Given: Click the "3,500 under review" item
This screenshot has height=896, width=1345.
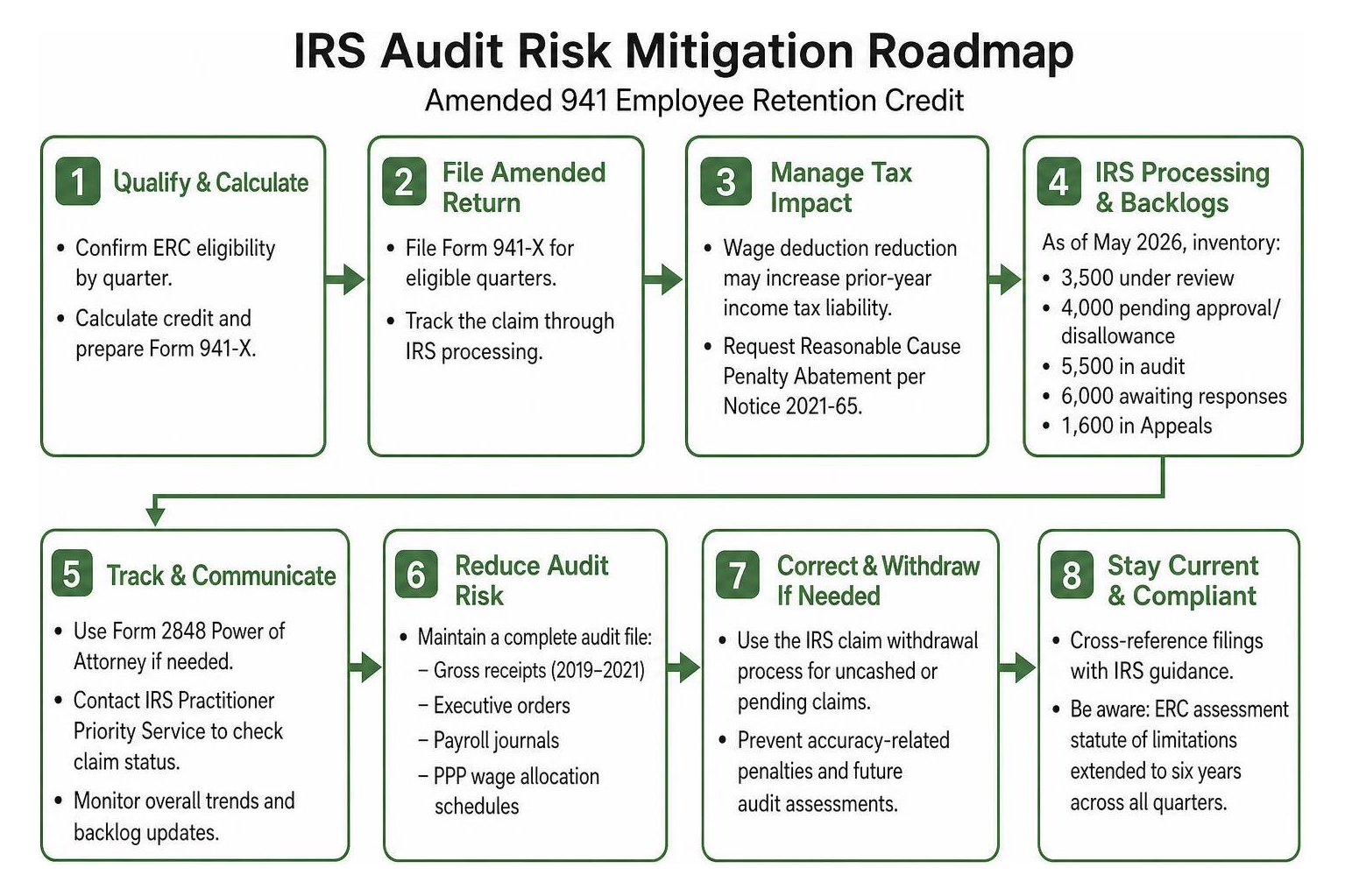Looking at the screenshot, I should pos(1147,278).
